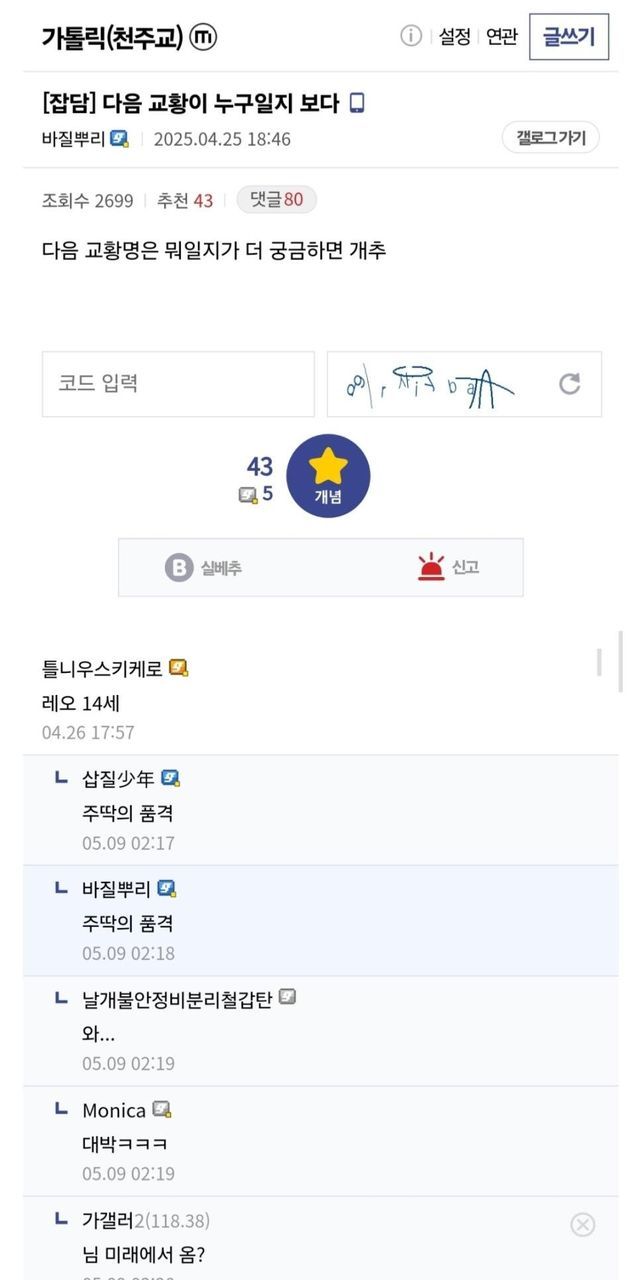
Task: Click the 실베추 B icon button
Action: click(x=178, y=568)
